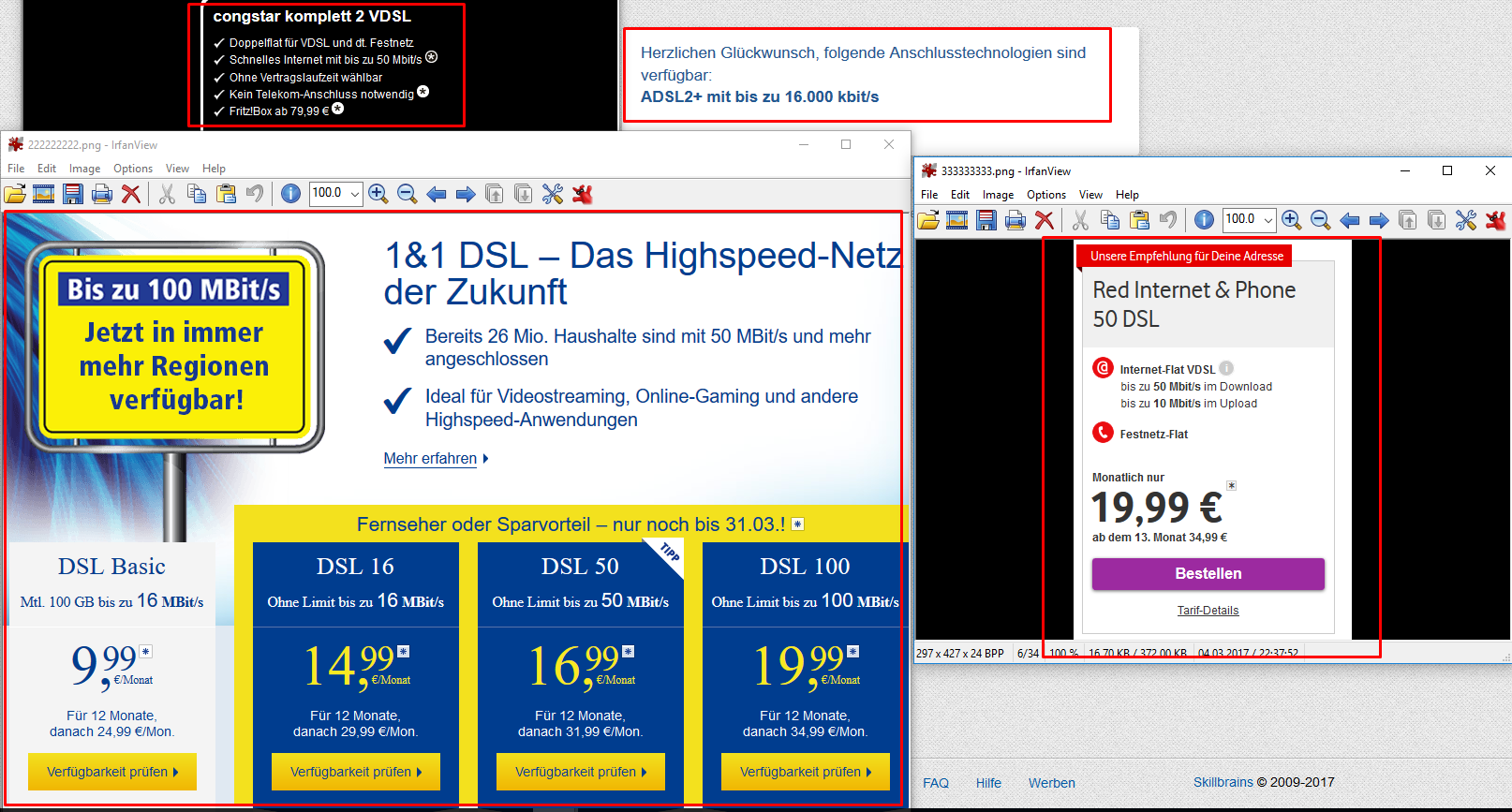Open file icon in 222222222.png IrfanView window
Image resolution: width=1512 pixels, height=812 pixels.
point(15,194)
